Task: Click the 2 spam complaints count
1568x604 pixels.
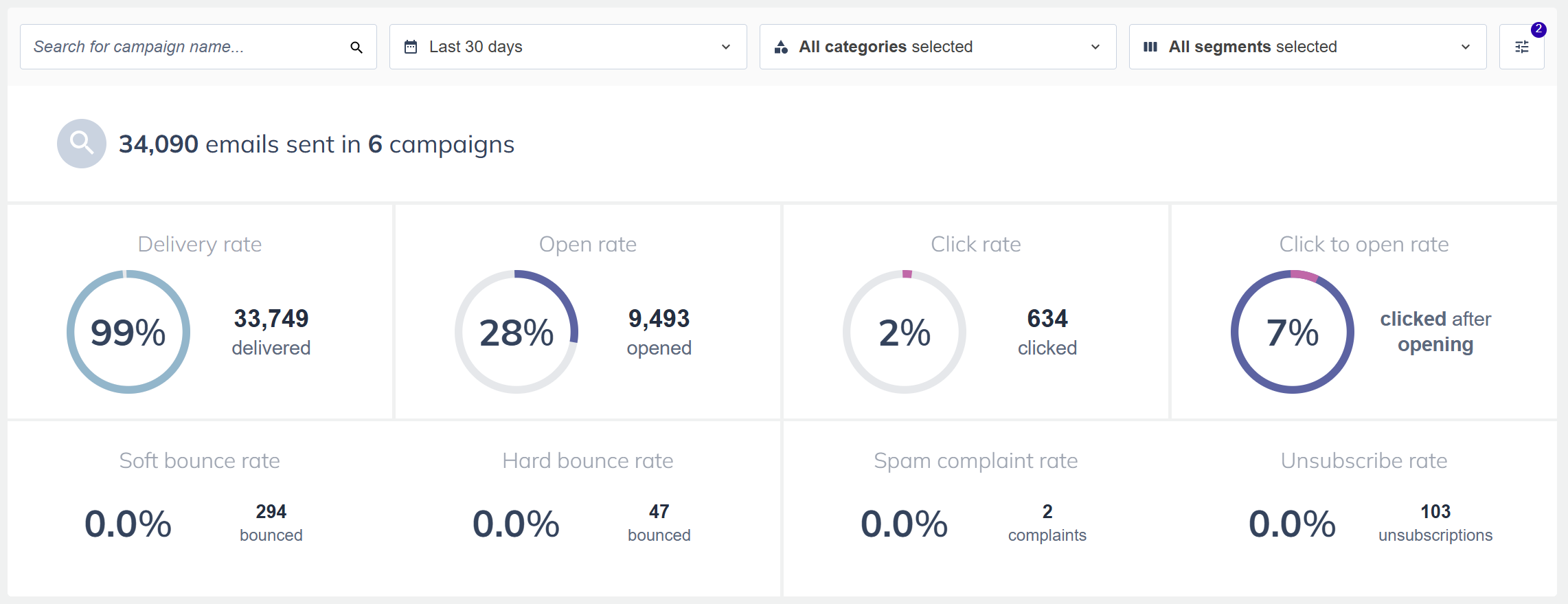Action: tap(1047, 512)
